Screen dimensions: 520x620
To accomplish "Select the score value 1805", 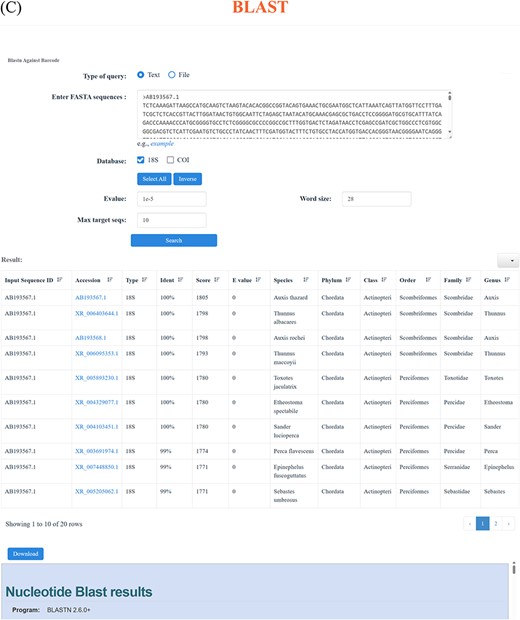I will point(202,297).
